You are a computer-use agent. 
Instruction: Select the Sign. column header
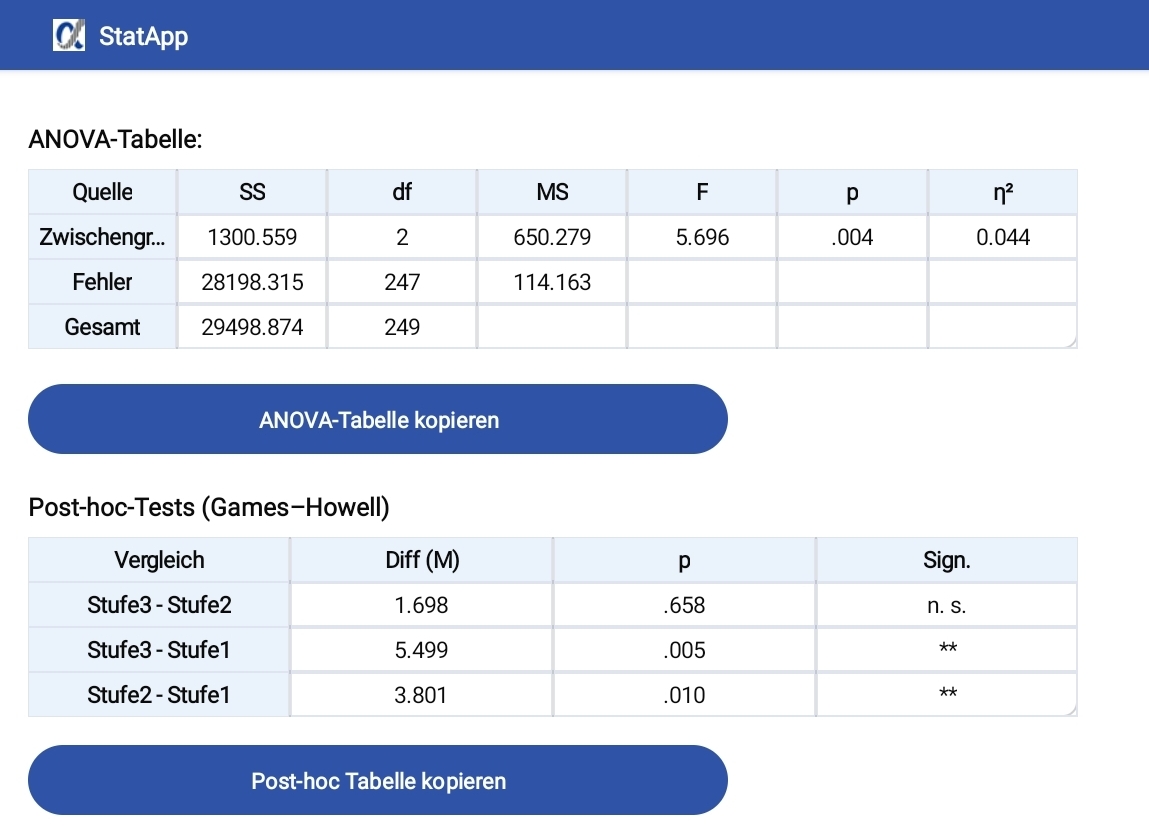947,560
